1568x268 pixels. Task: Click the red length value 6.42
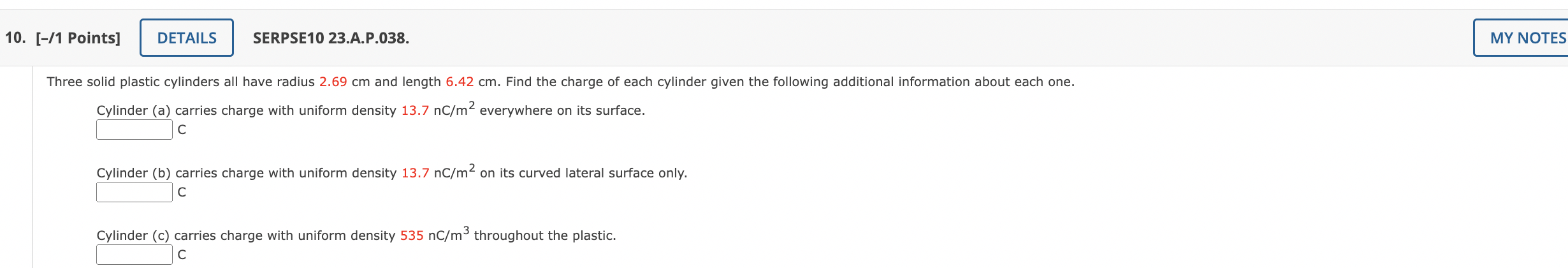point(460,82)
